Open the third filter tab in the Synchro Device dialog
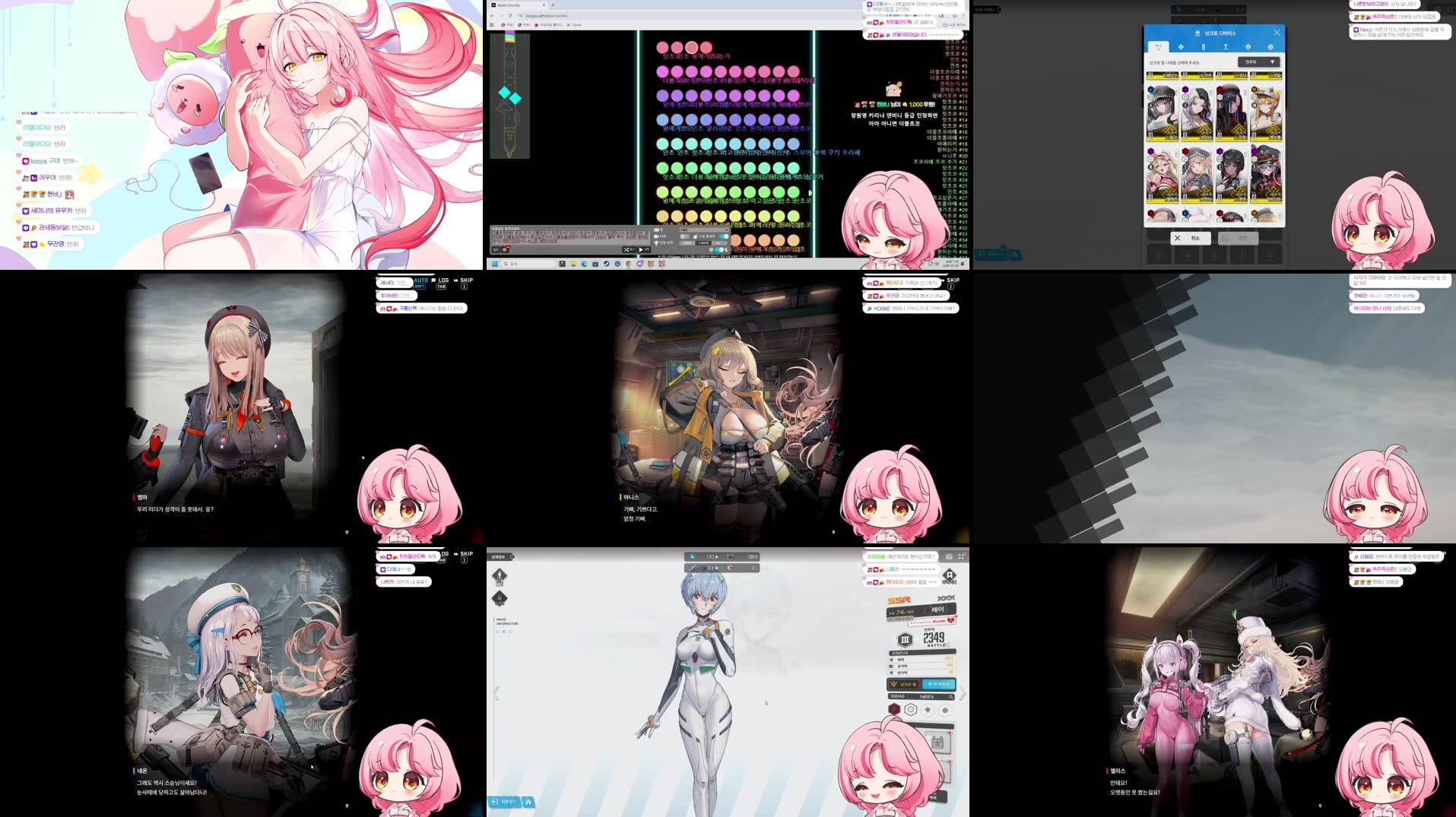This screenshot has width=1456, height=817. [1204, 47]
